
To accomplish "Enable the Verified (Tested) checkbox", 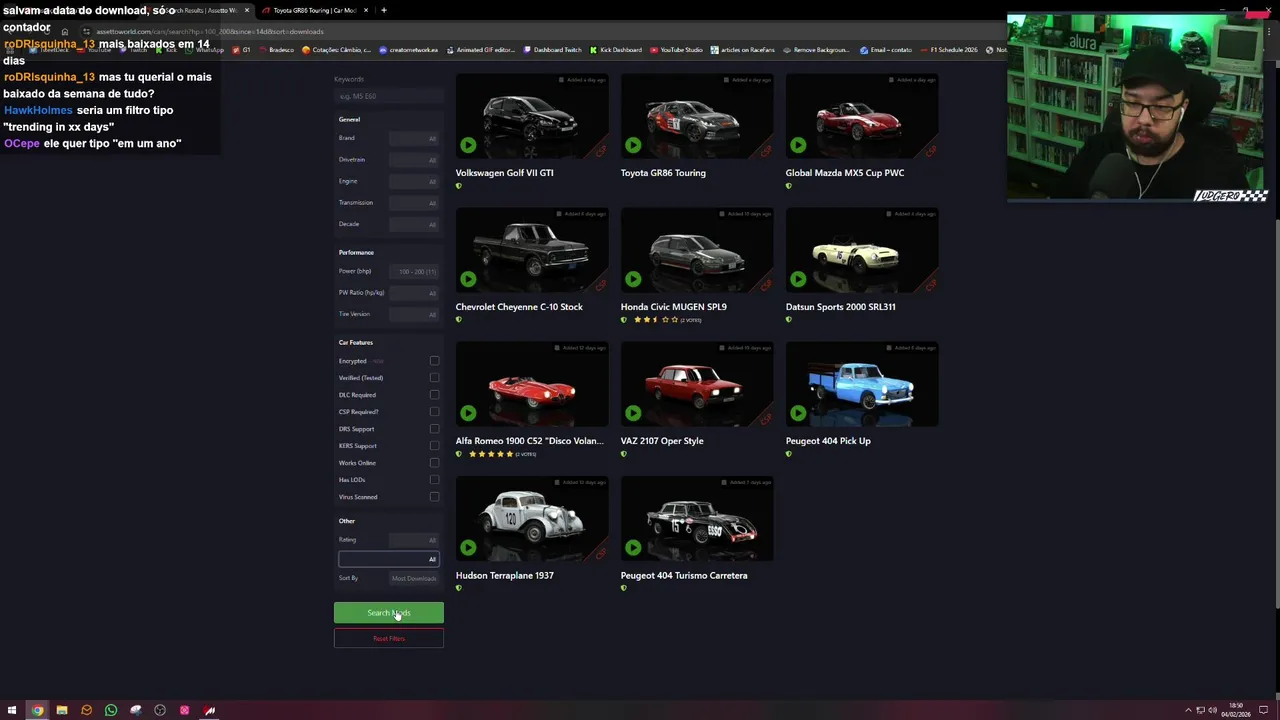I will 434,378.
